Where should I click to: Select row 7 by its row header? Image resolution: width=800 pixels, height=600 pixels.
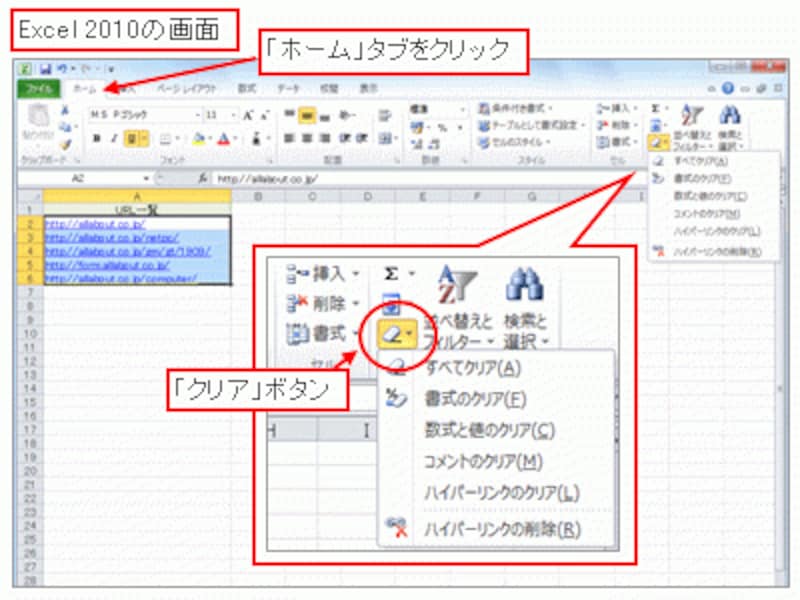tap(30, 292)
